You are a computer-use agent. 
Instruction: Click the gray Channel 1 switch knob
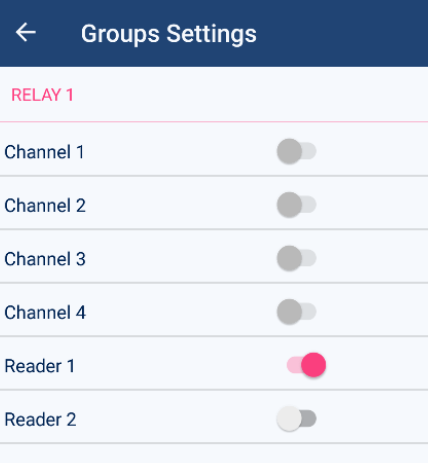point(289,151)
